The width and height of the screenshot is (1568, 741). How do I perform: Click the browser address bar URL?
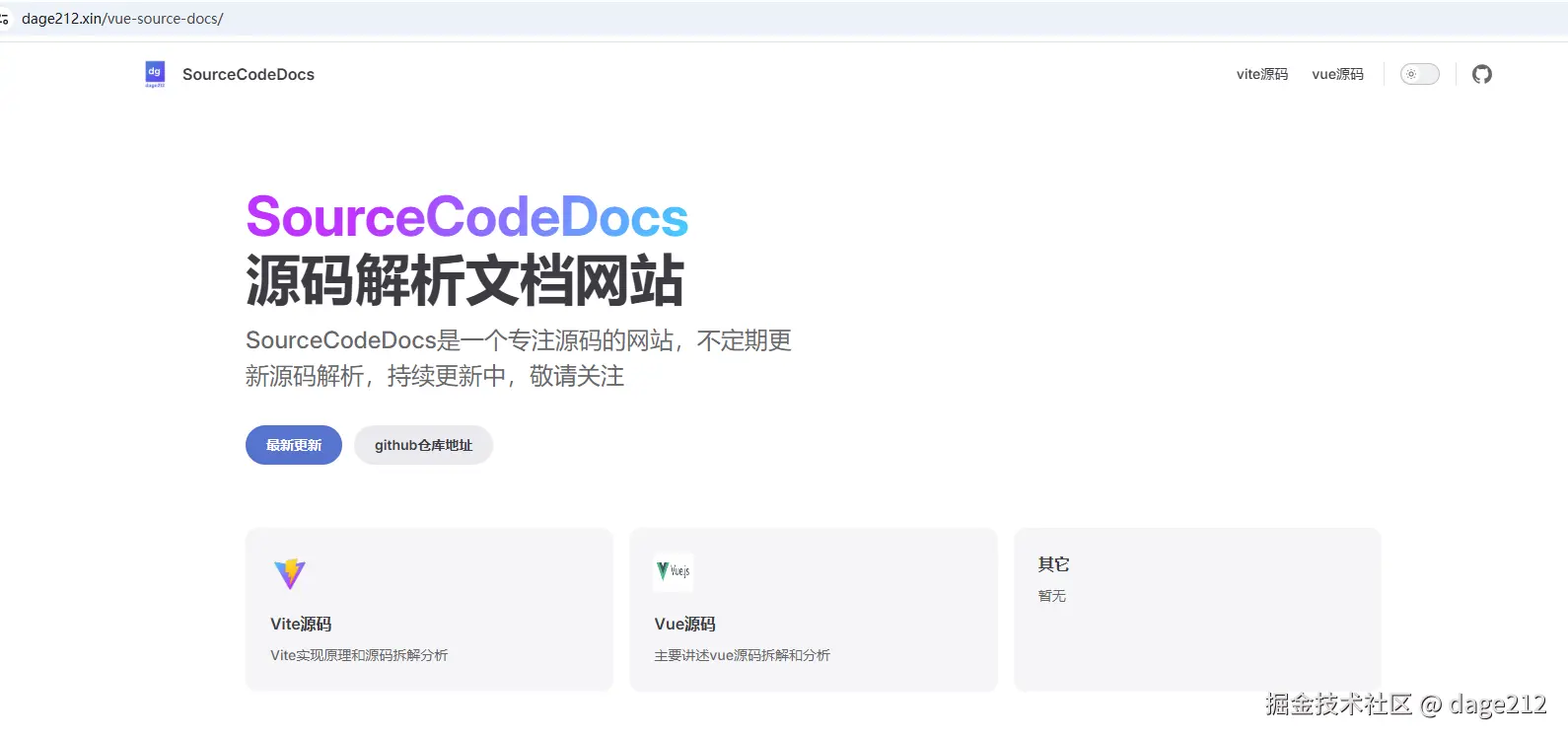[122, 19]
